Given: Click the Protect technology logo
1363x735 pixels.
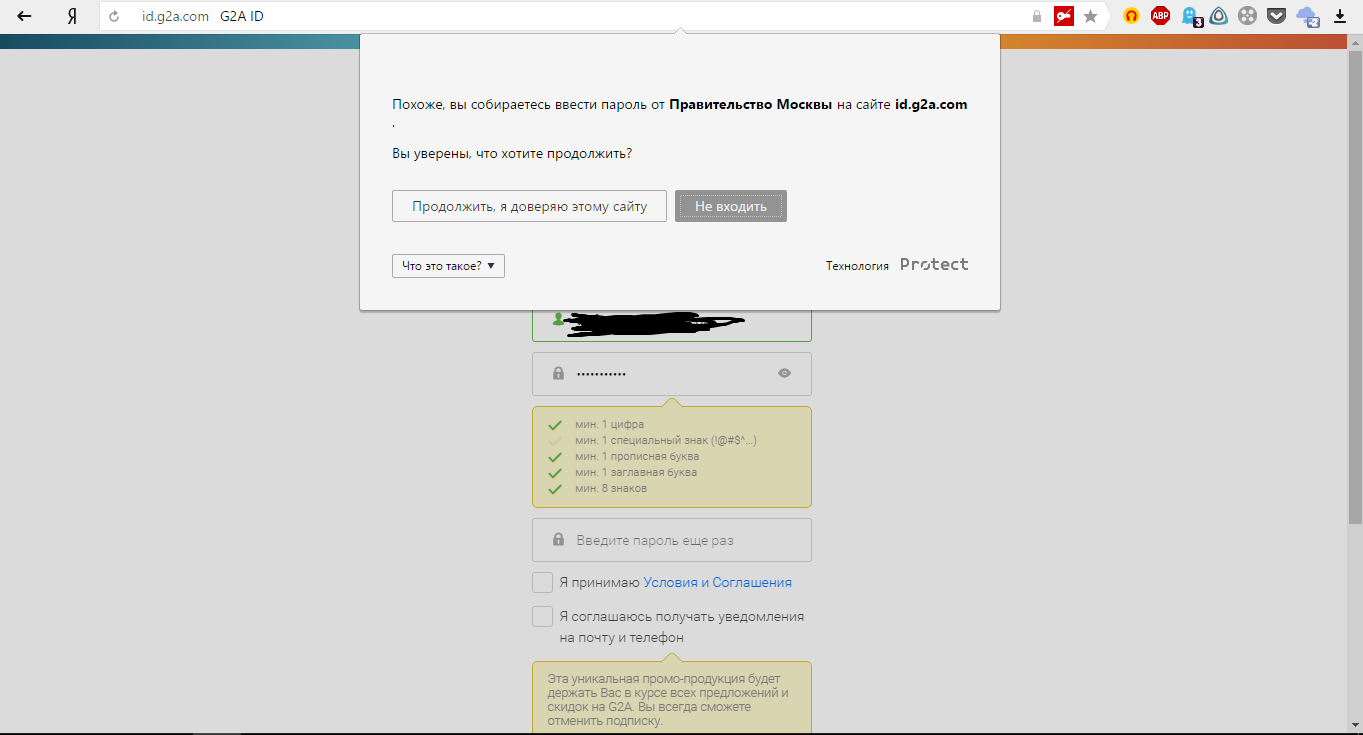Looking at the screenshot, I should 934,264.
